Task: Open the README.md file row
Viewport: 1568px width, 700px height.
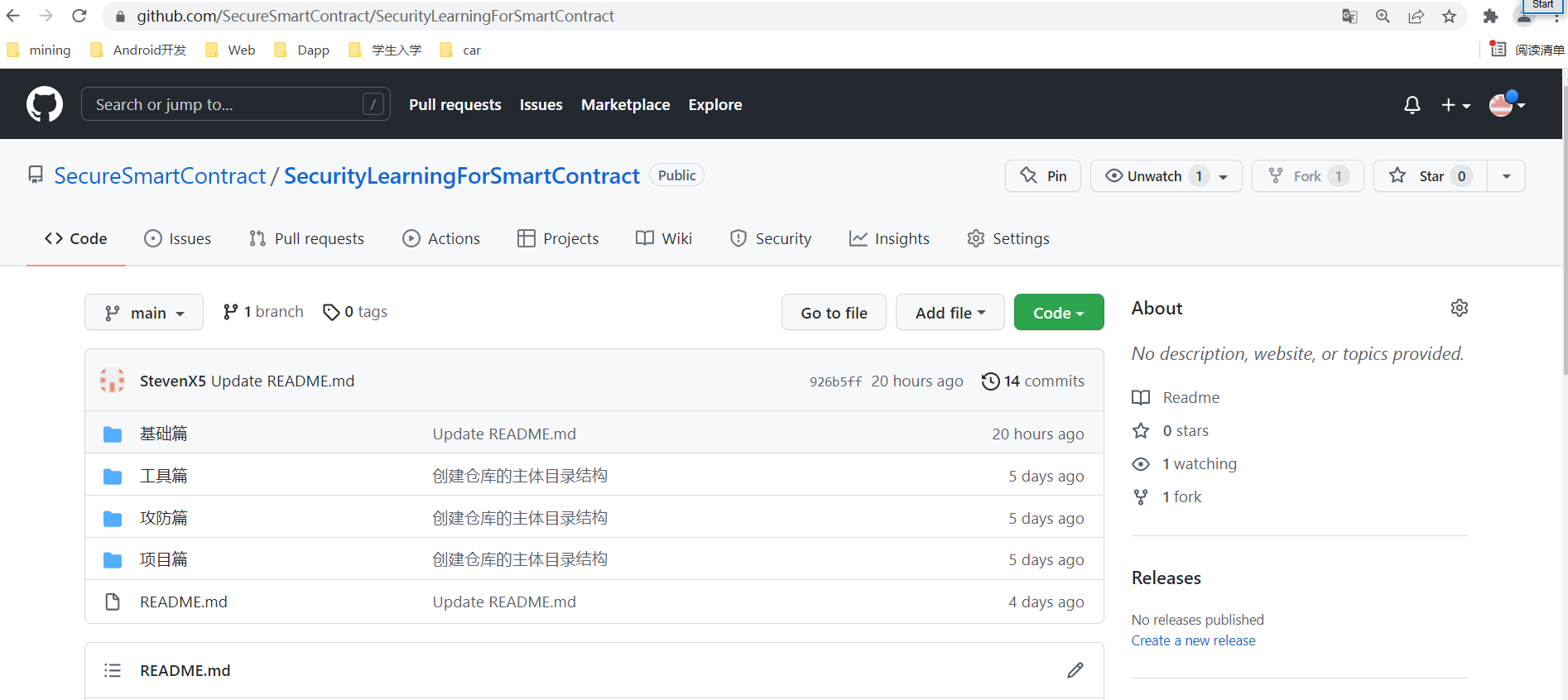Action: click(x=184, y=602)
